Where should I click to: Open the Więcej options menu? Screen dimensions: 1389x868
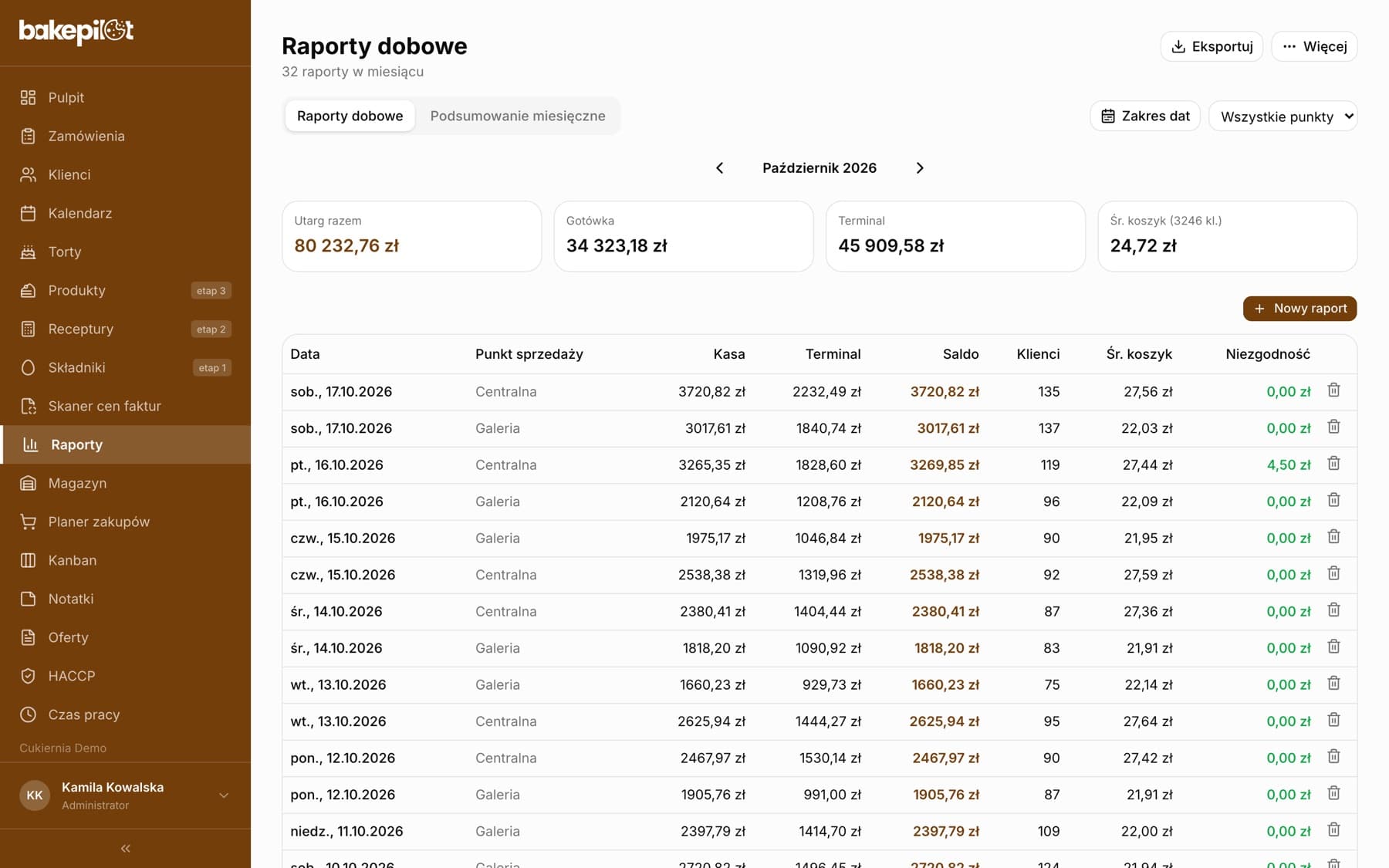pyautogui.click(x=1314, y=46)
